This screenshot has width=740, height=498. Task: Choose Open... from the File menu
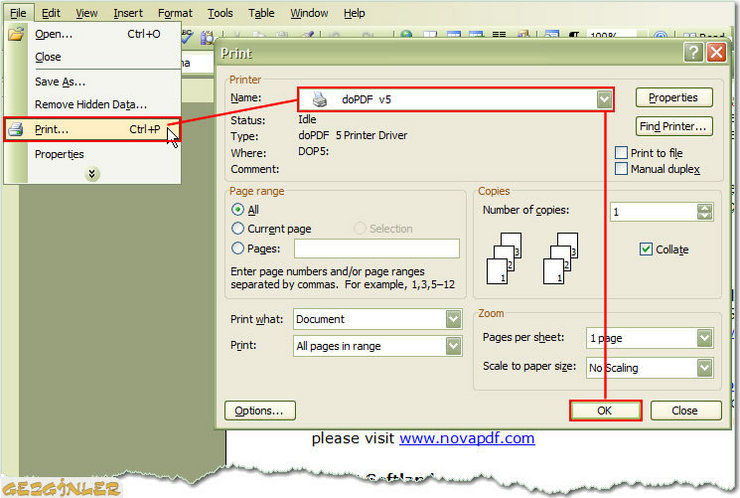[x=92, y=34]
